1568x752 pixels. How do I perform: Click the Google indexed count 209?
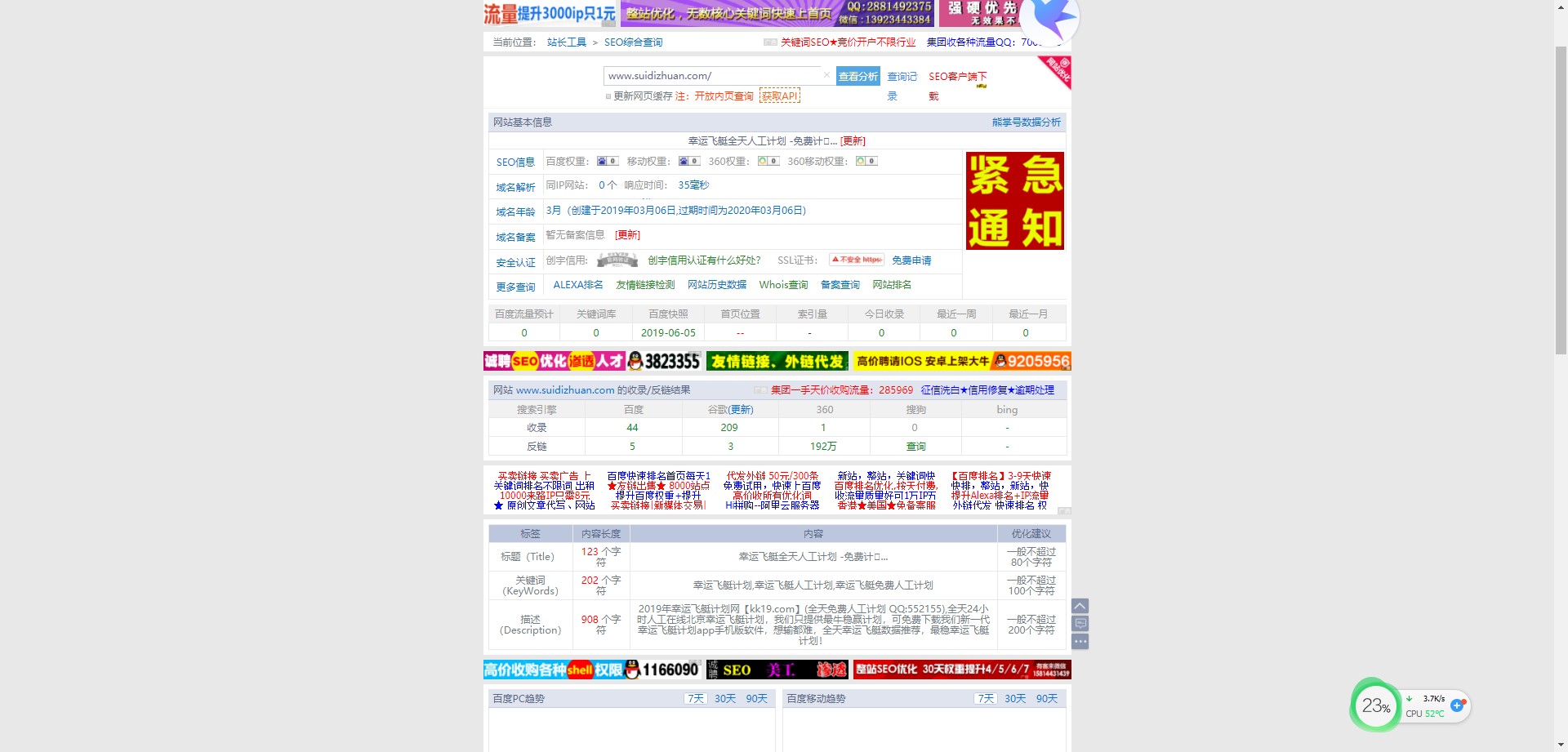tap(729, 427)
